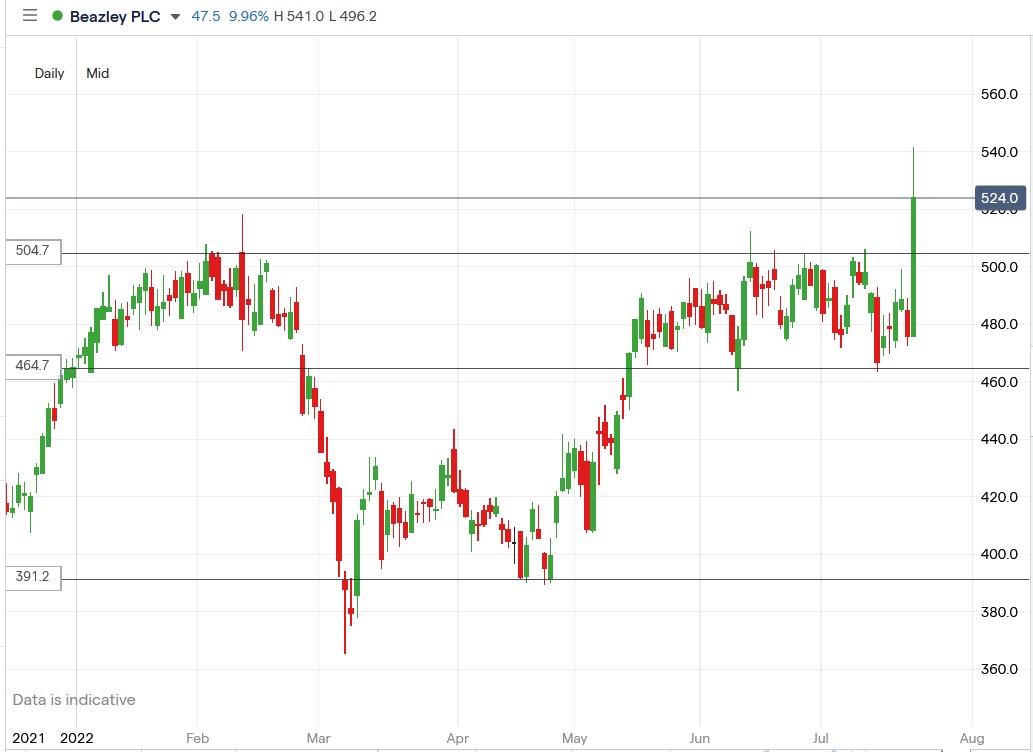Click the 2021 label on time axis

coord(29,738)
